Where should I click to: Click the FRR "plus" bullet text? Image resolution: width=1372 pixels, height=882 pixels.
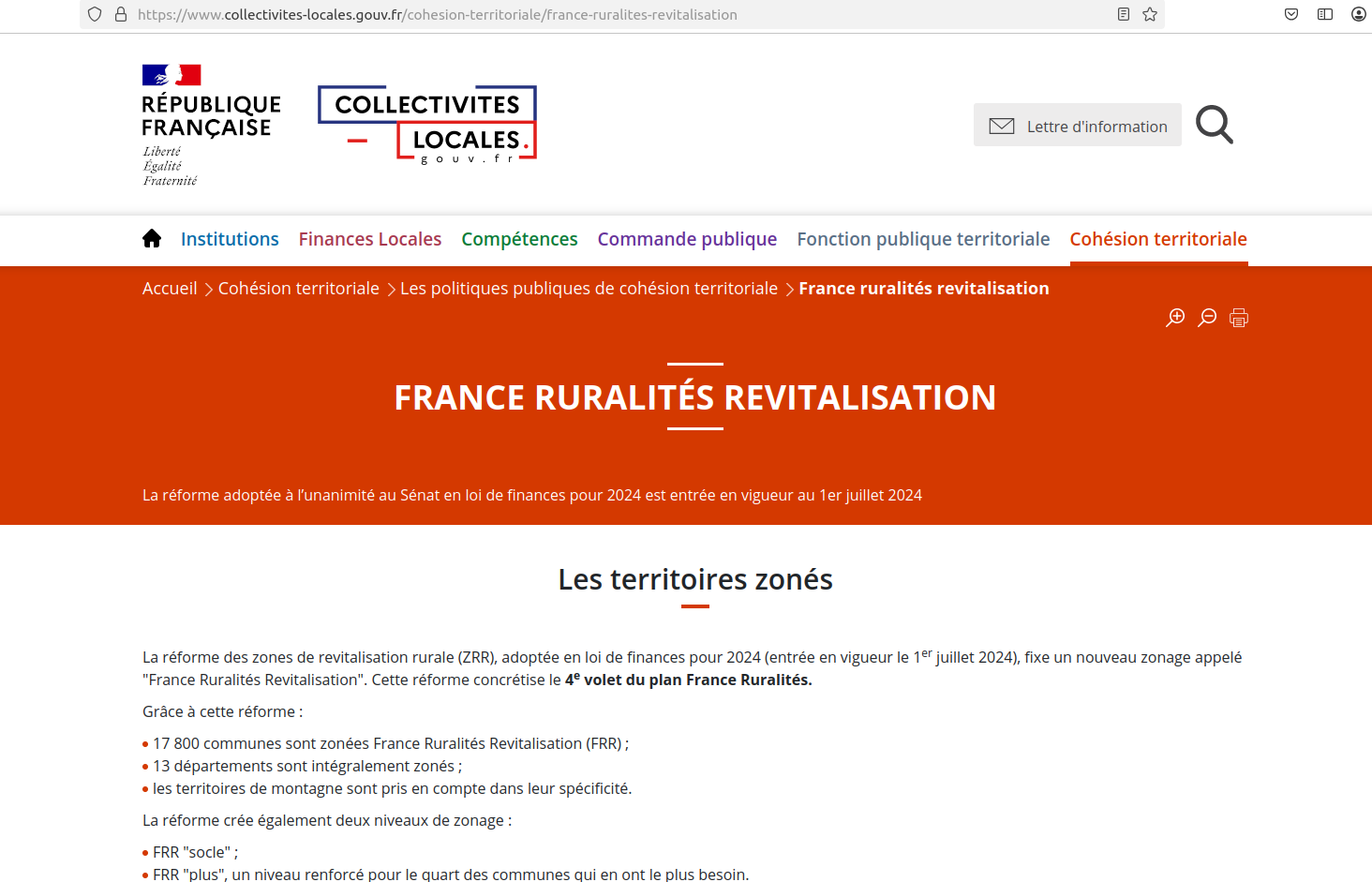pyautogui.click(x=451, y=873)
